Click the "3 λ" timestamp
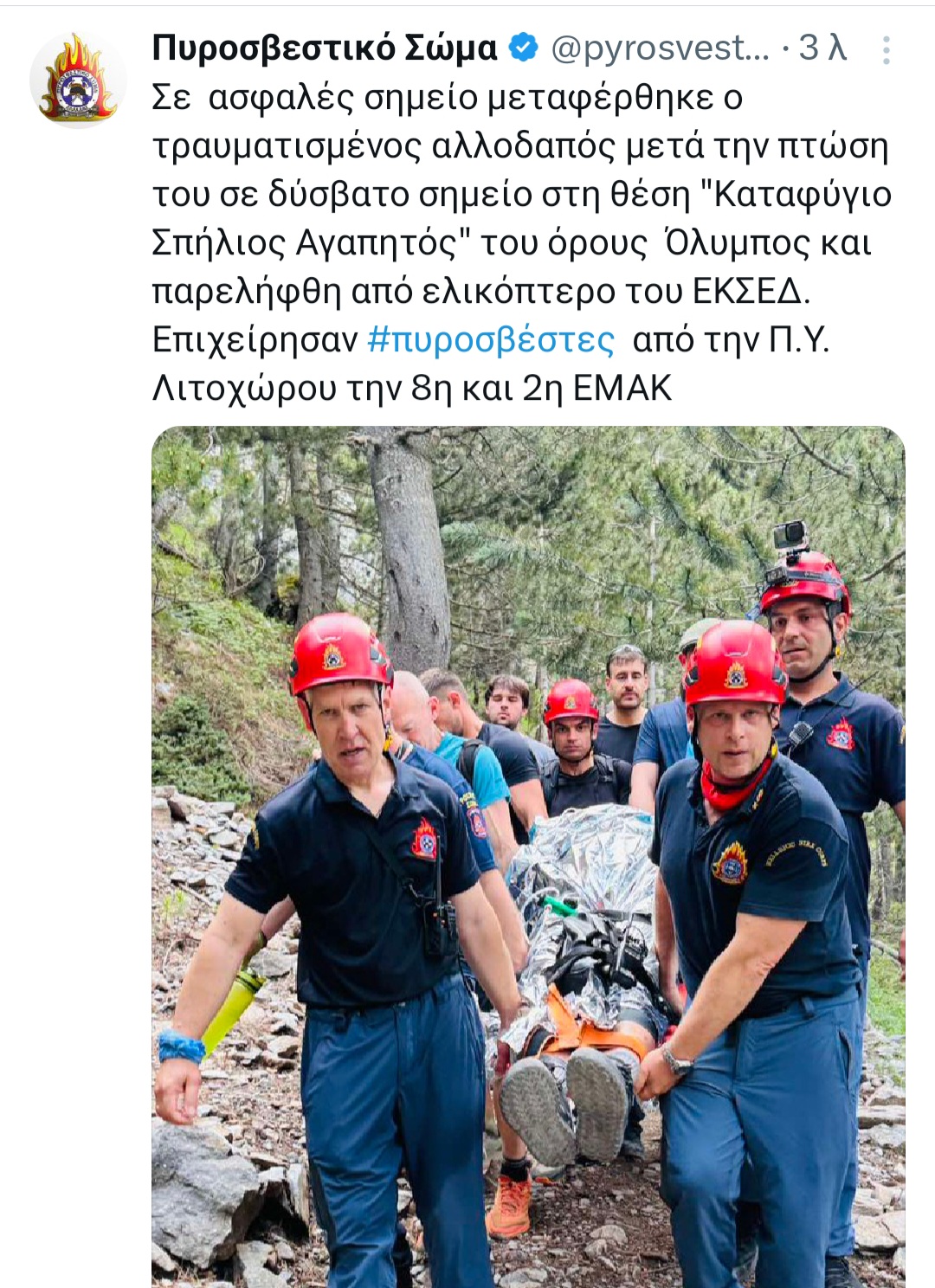Viewport: 935px width, 1288px height. (x=822, y=48)
